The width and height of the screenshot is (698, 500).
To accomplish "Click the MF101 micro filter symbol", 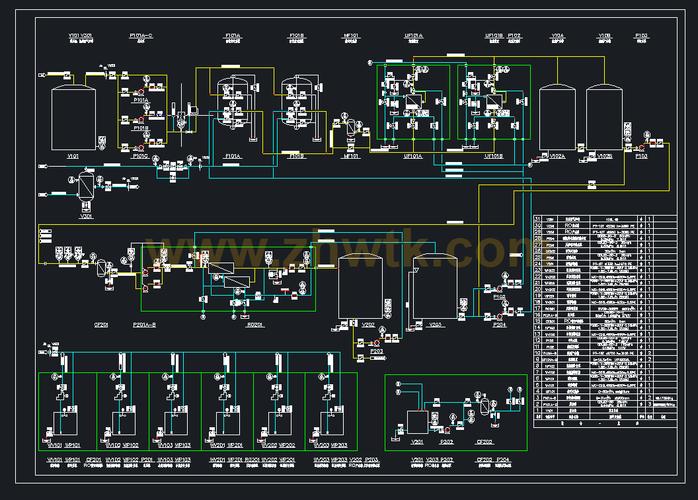I will point(351,127).
